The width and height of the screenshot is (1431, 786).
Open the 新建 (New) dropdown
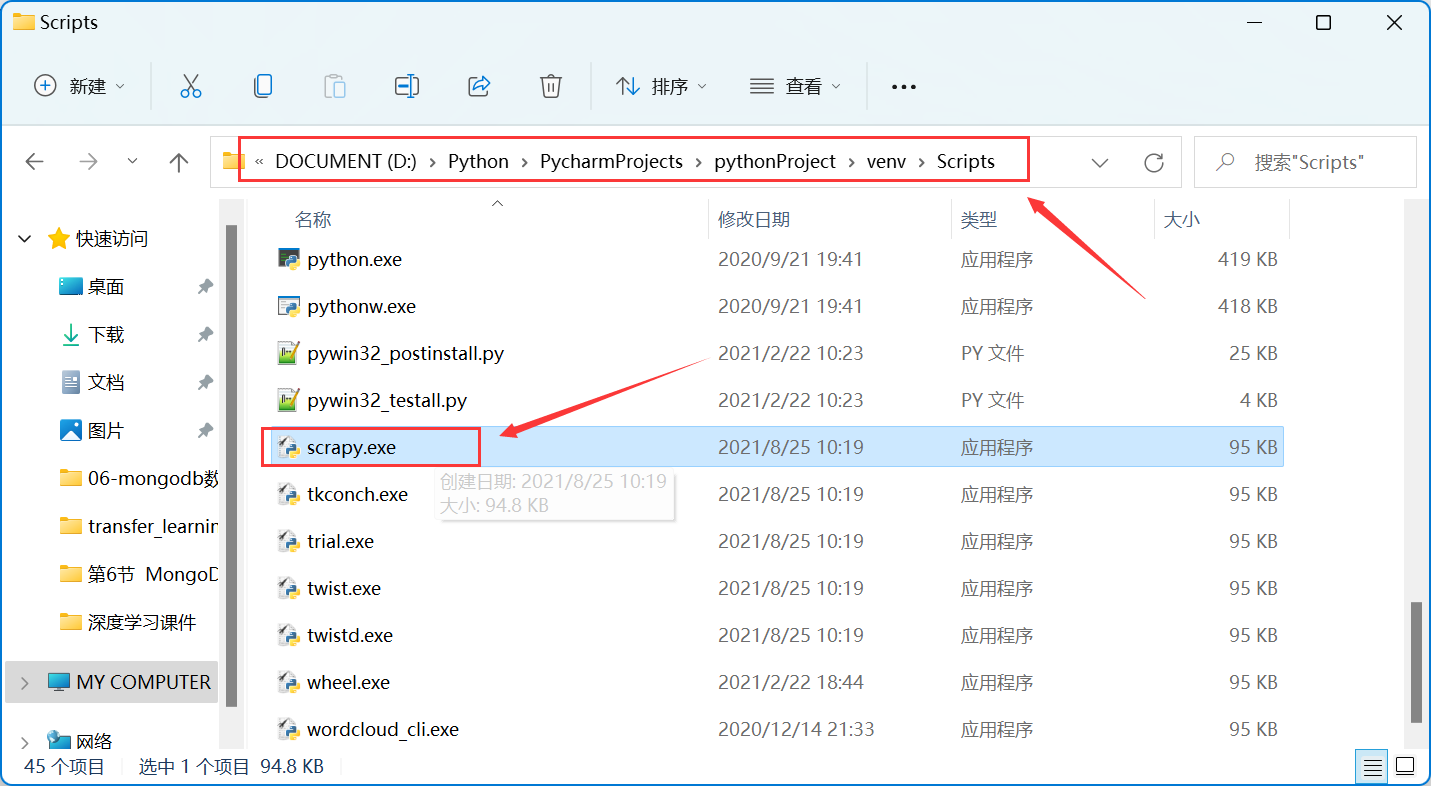pyautogui.click(x=81, y=87)
